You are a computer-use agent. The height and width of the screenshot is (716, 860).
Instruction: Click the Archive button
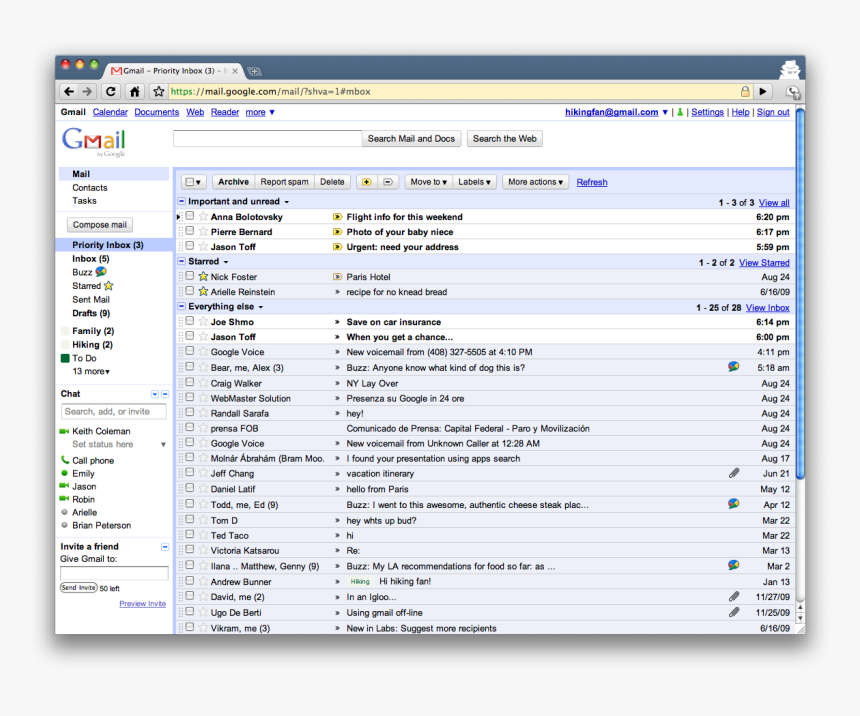click(232, 182)
